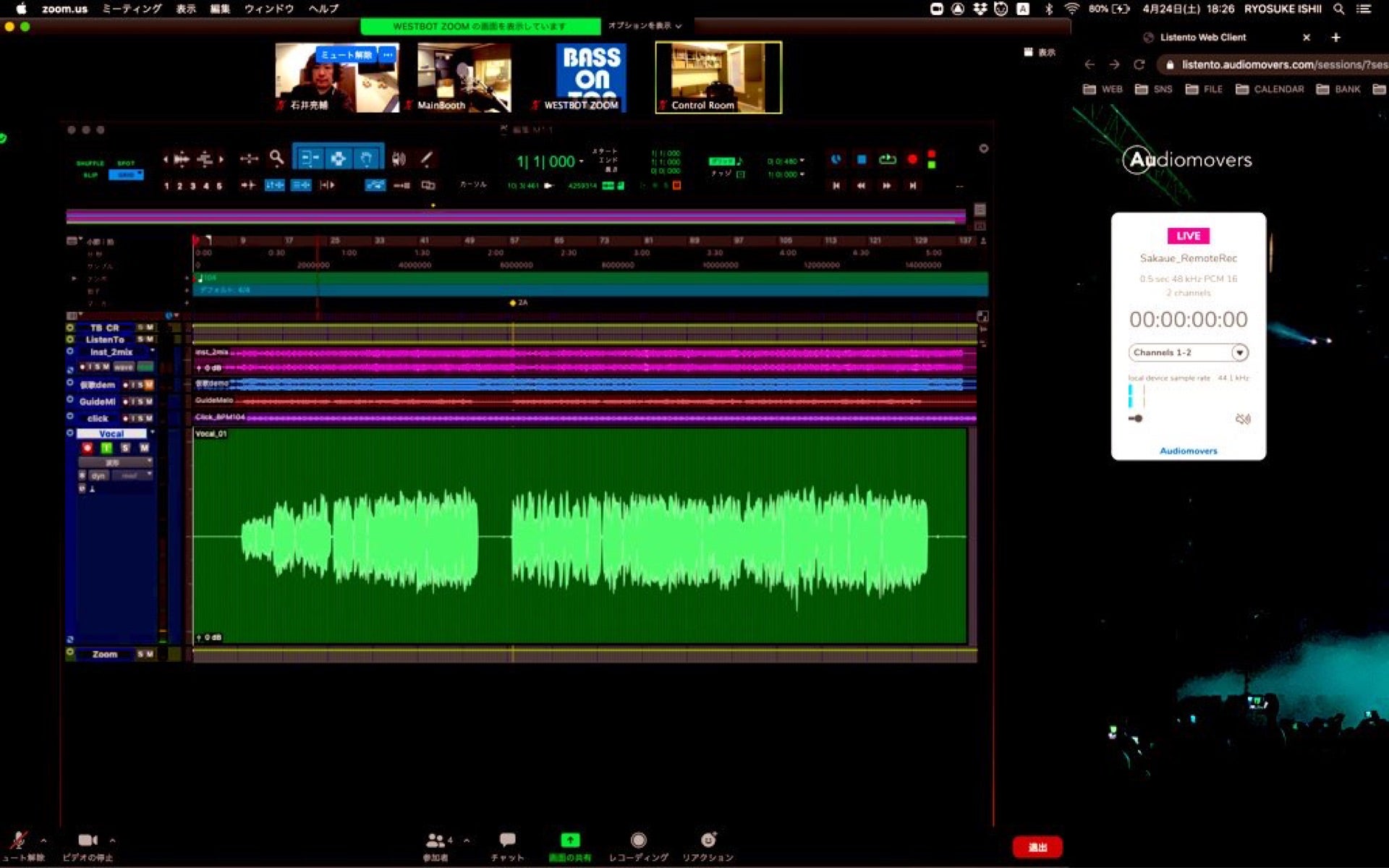This screenshot has height=868, width=1389.
Task: Go back in the browser
Action: click(1089, 64)
